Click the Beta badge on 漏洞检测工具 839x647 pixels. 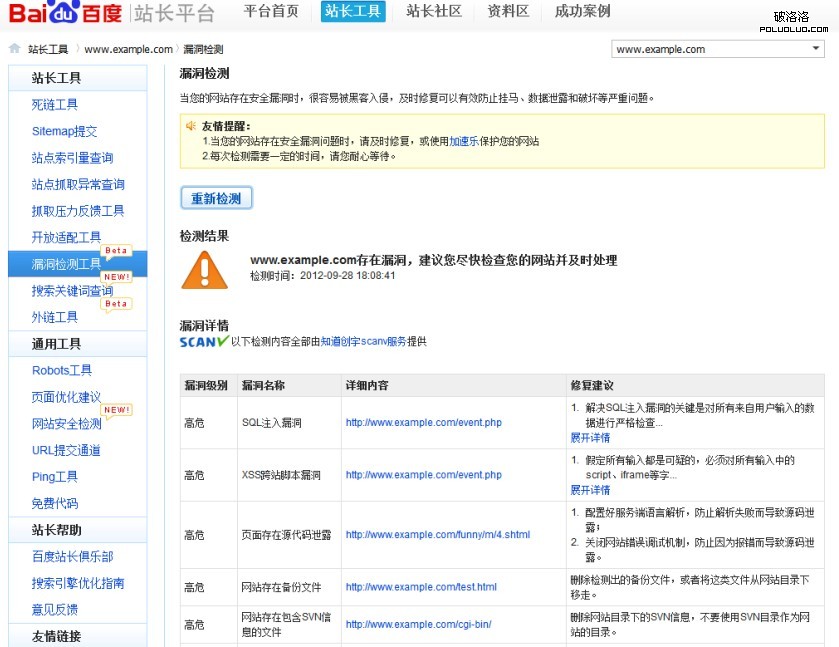117,251
